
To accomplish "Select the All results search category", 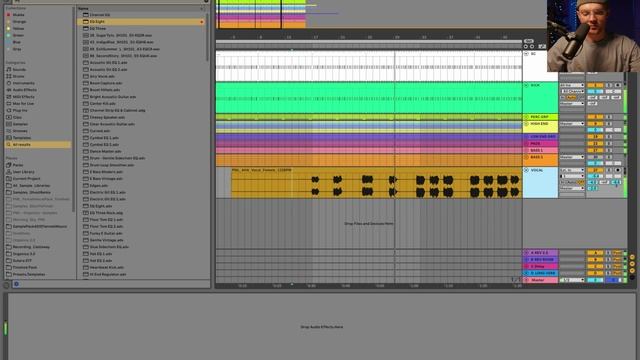I will [38, 144].
